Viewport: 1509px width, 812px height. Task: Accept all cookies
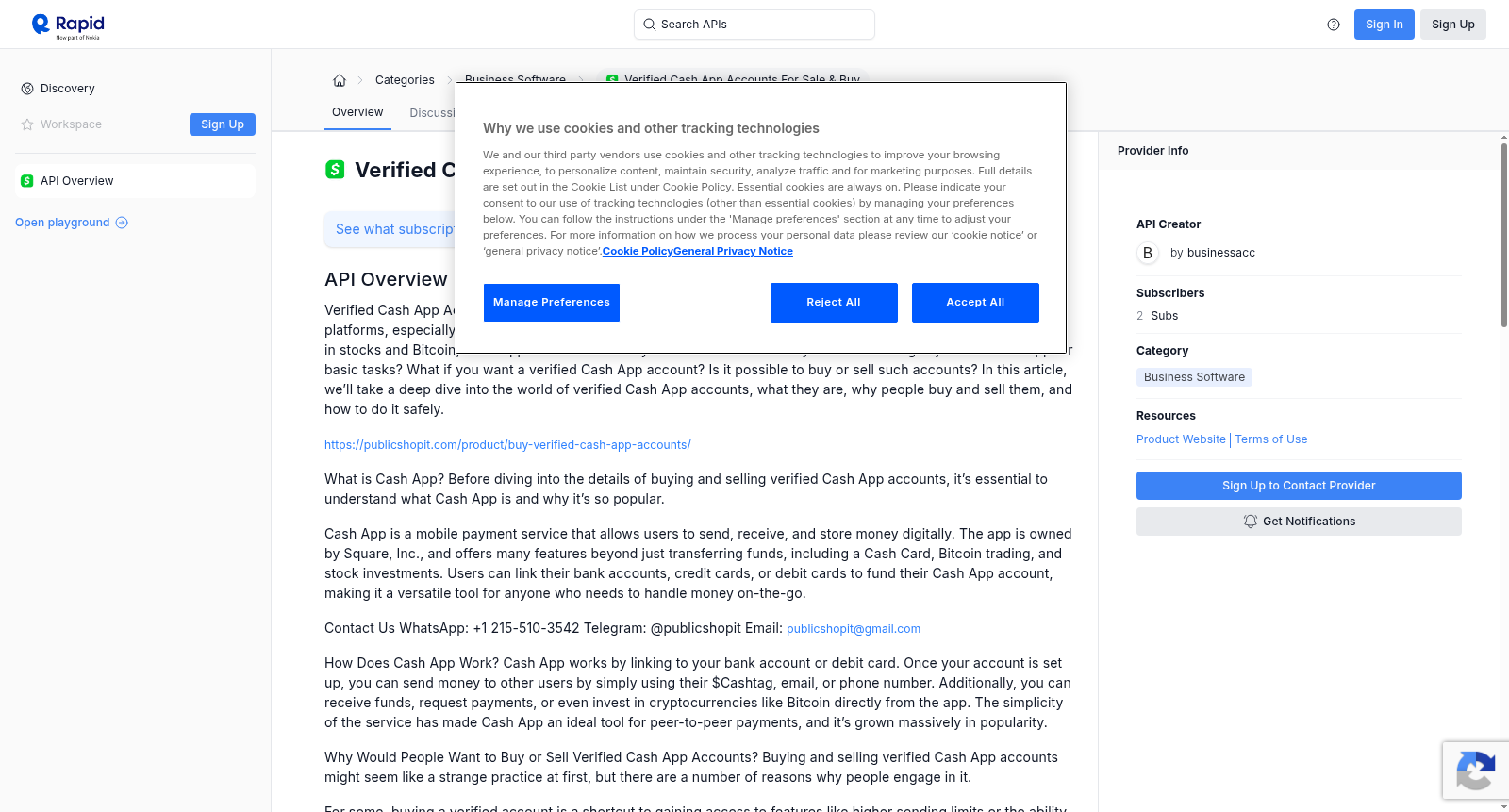975,303
